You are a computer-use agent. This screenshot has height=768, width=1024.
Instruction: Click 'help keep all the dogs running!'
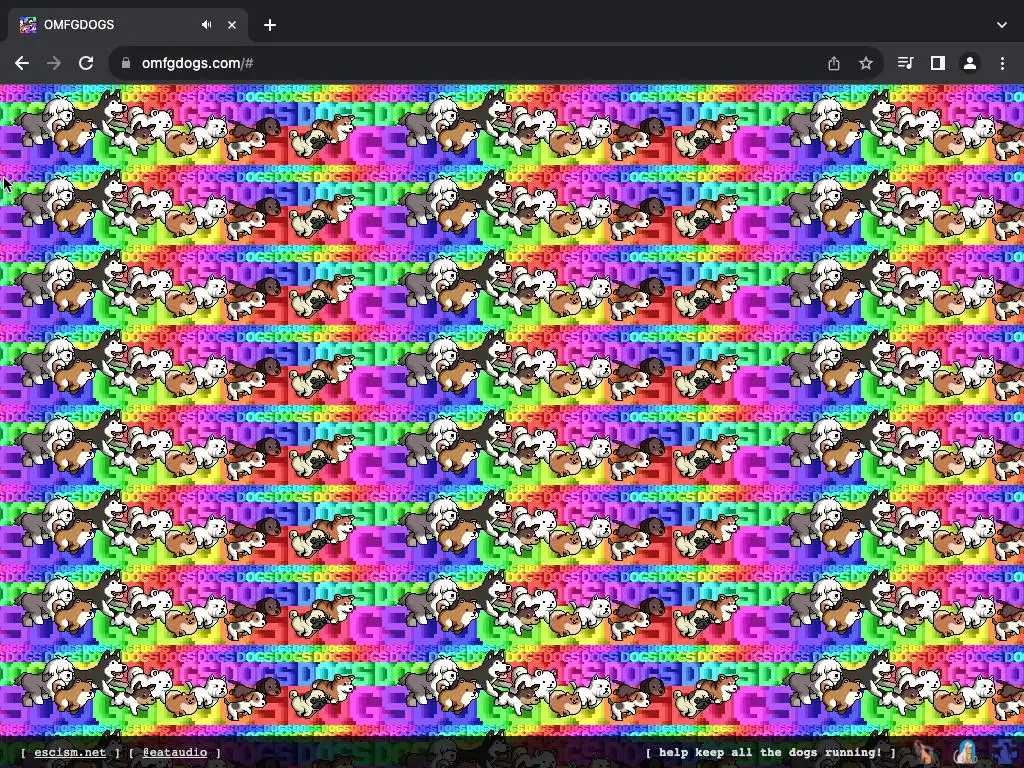tap(771, 752)
